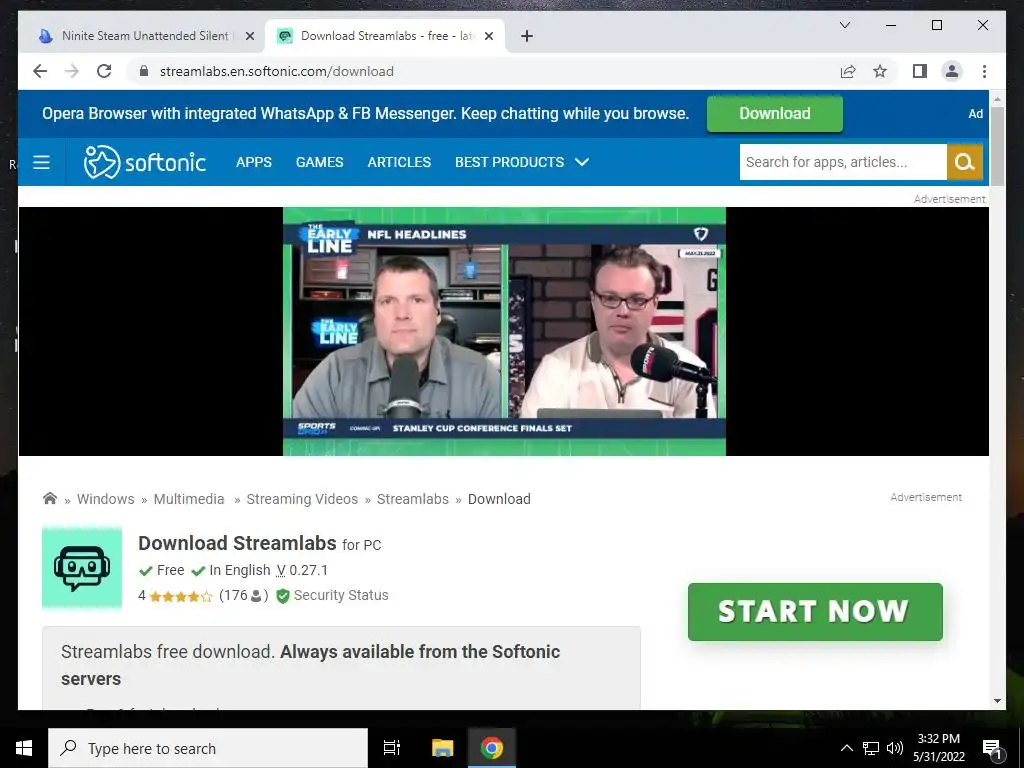The height and width of the screenshot is (768, 1024).
Task: Open Chrome three-dot menu
Action: pyautogui.click(x=984, y=71)
